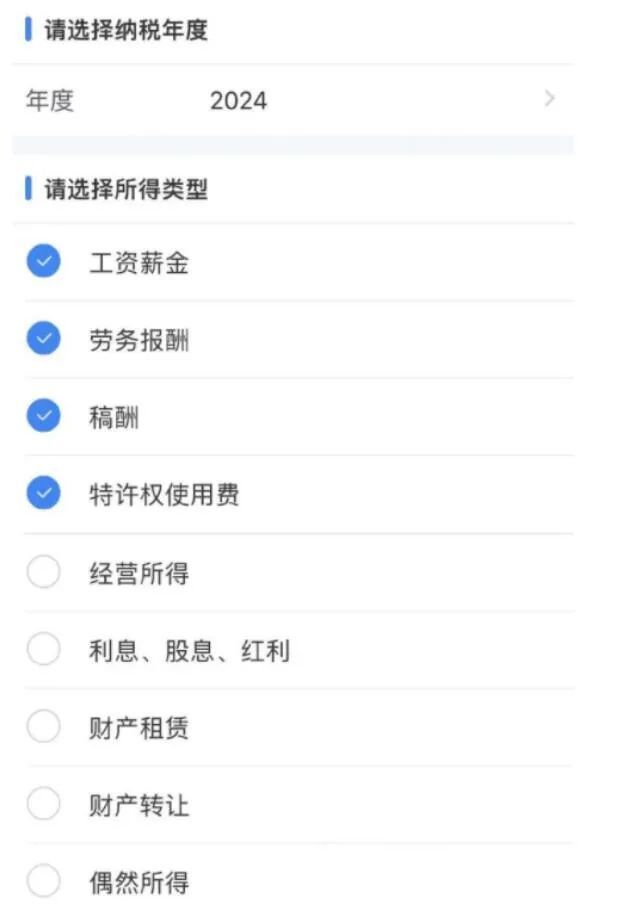Screen dimensions: 636x909
Task: Enable the 财产转让 option
Action: (x=44, y=805)
